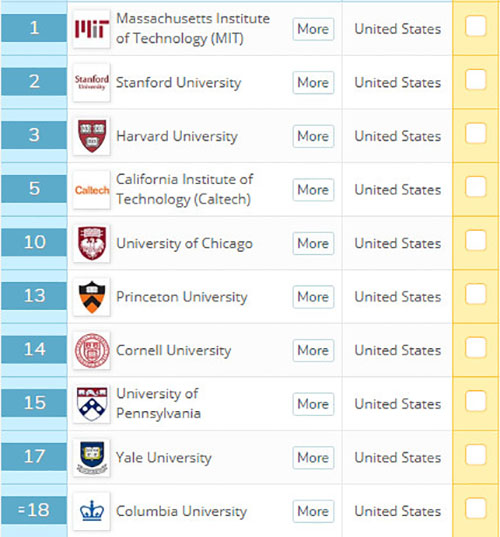Select the University of Chicago crest

pyautogui.click(x=91, y=243)
